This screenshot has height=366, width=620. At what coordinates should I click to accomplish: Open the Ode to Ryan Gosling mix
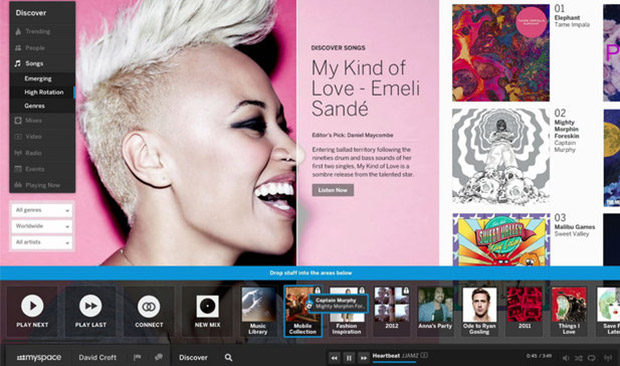pyautogui.click(x=479, y=311)
